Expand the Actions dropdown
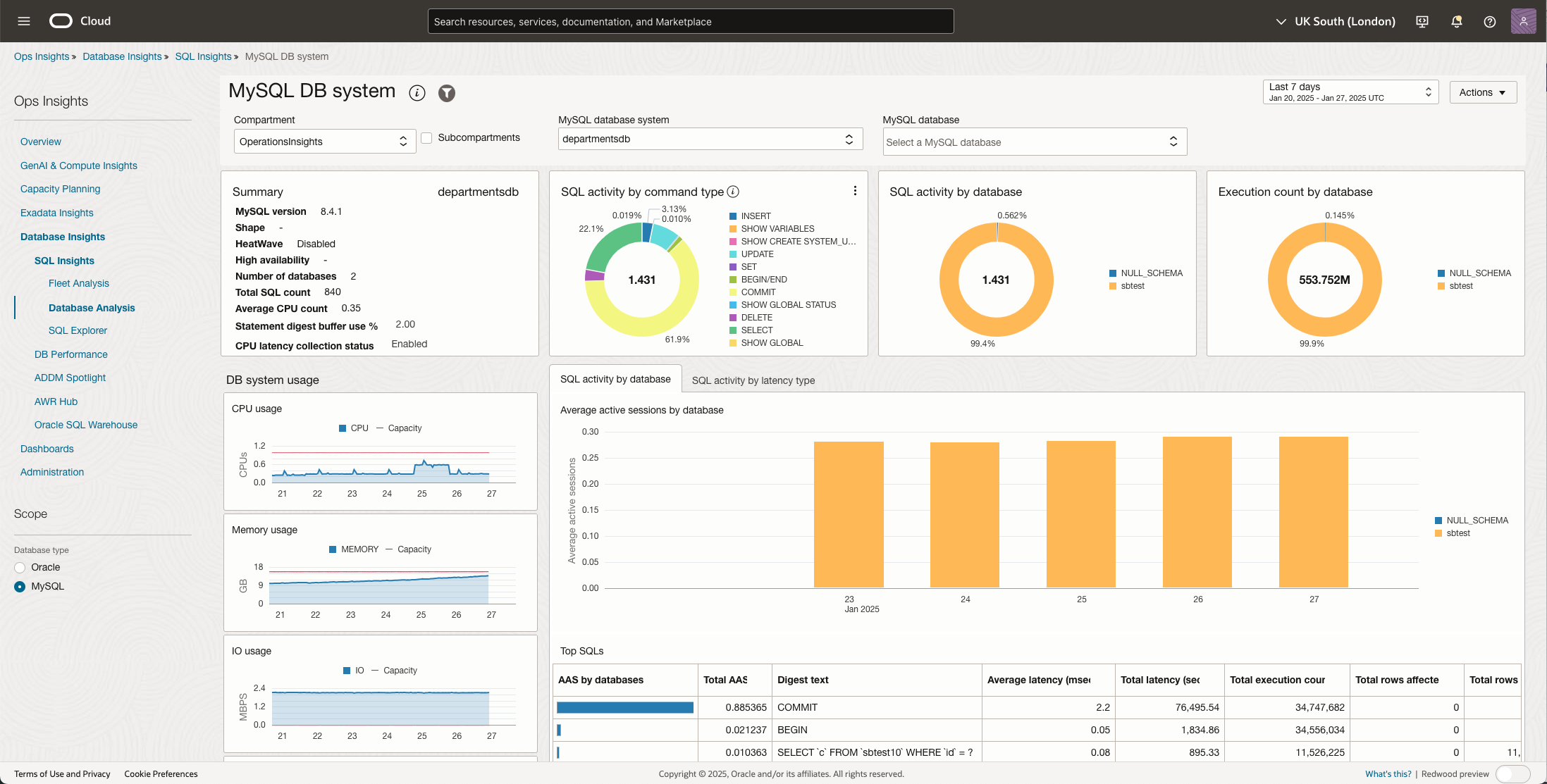 click(1482, 92)
